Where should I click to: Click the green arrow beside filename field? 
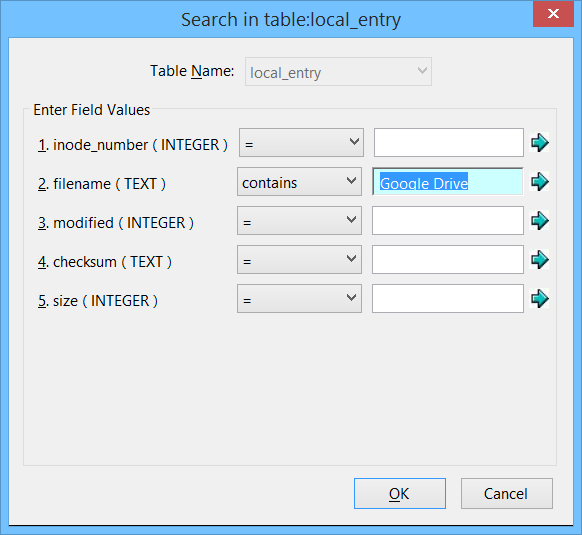[539, 182]
